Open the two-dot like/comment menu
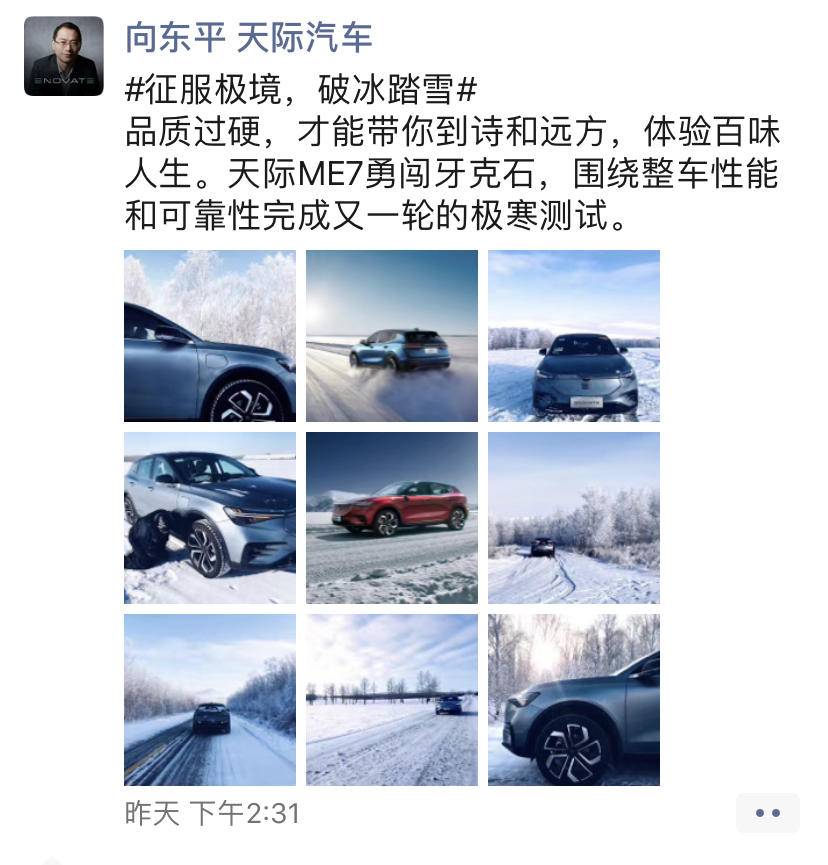Image resolution: width=828 pixels, height=865 pixels. click(x=767, y=813)
